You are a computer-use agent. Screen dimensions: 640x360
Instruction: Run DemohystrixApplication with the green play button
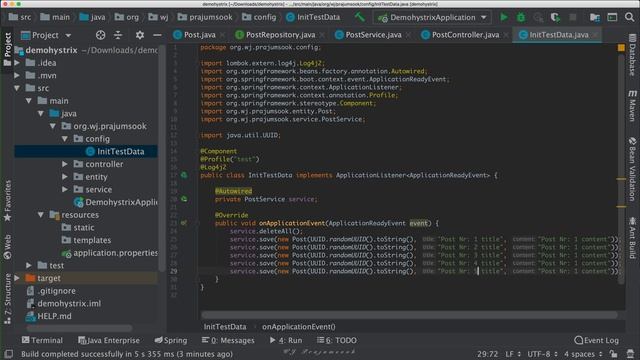[504, 17]
